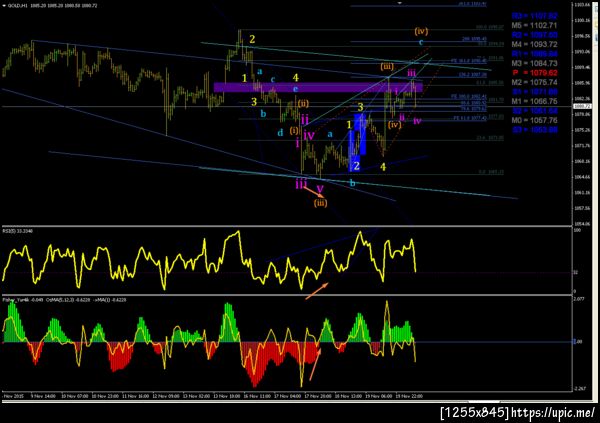Select the blue S3 support level label

(x=534, y=130)
